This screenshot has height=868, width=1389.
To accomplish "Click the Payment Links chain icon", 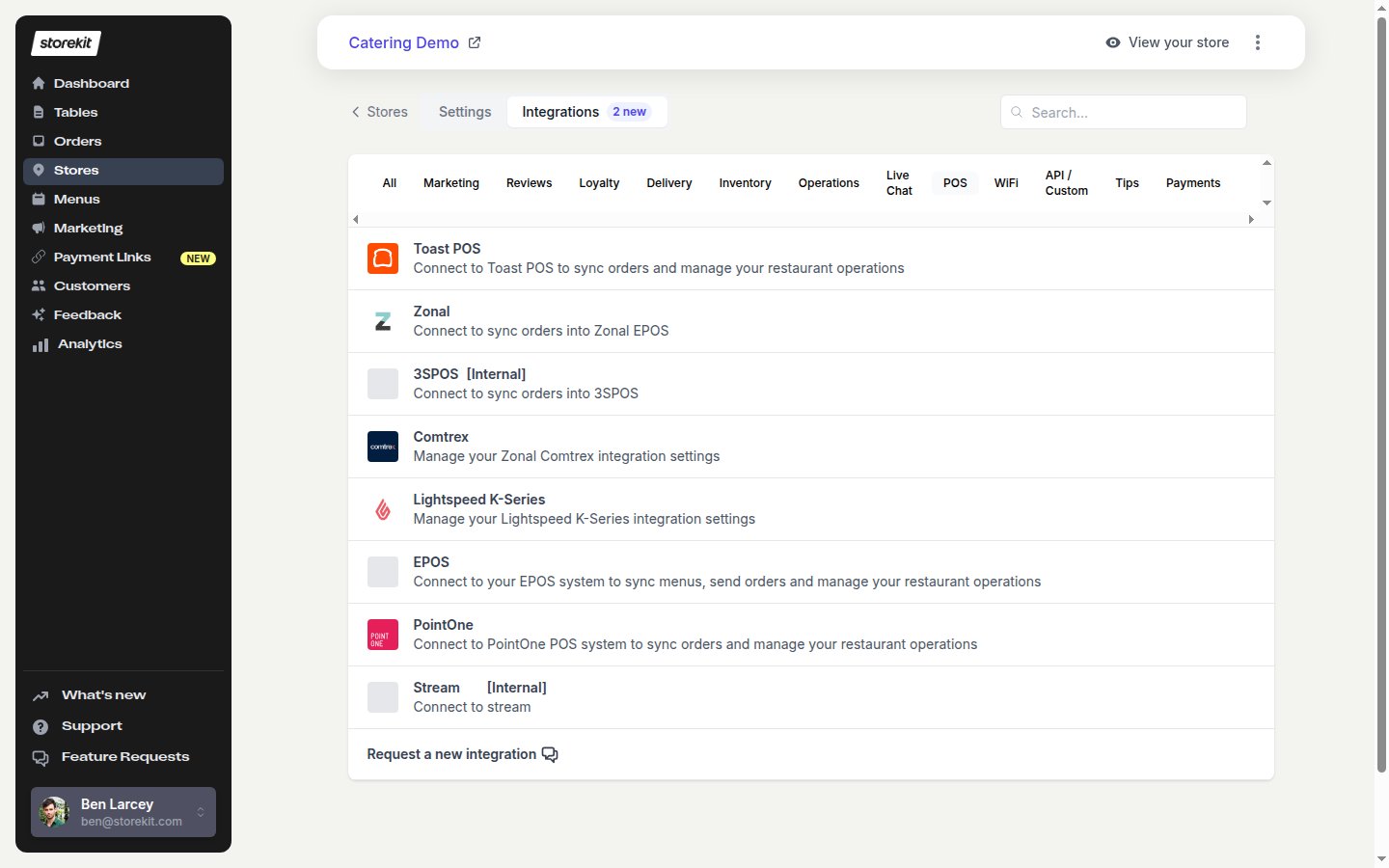I will click(39, 257).
